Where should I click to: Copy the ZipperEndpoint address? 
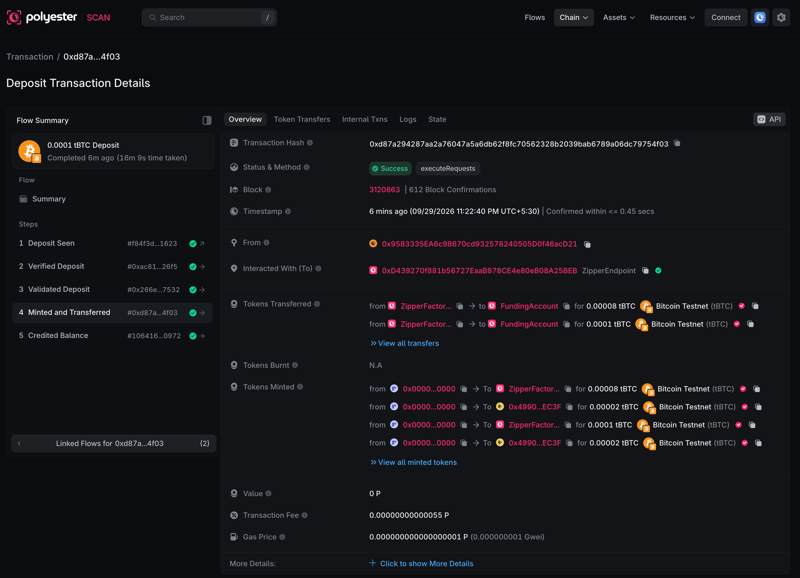[x=645, y=270]
